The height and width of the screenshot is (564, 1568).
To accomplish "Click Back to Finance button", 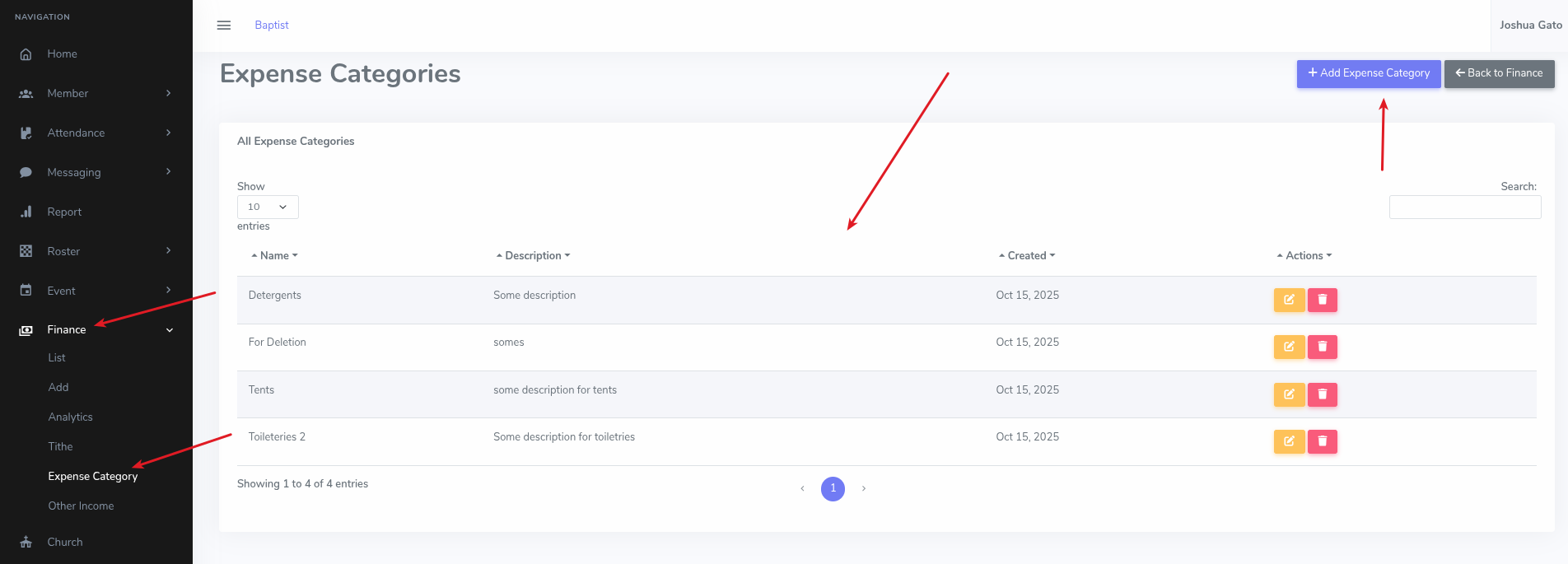I will [1499, 73].
